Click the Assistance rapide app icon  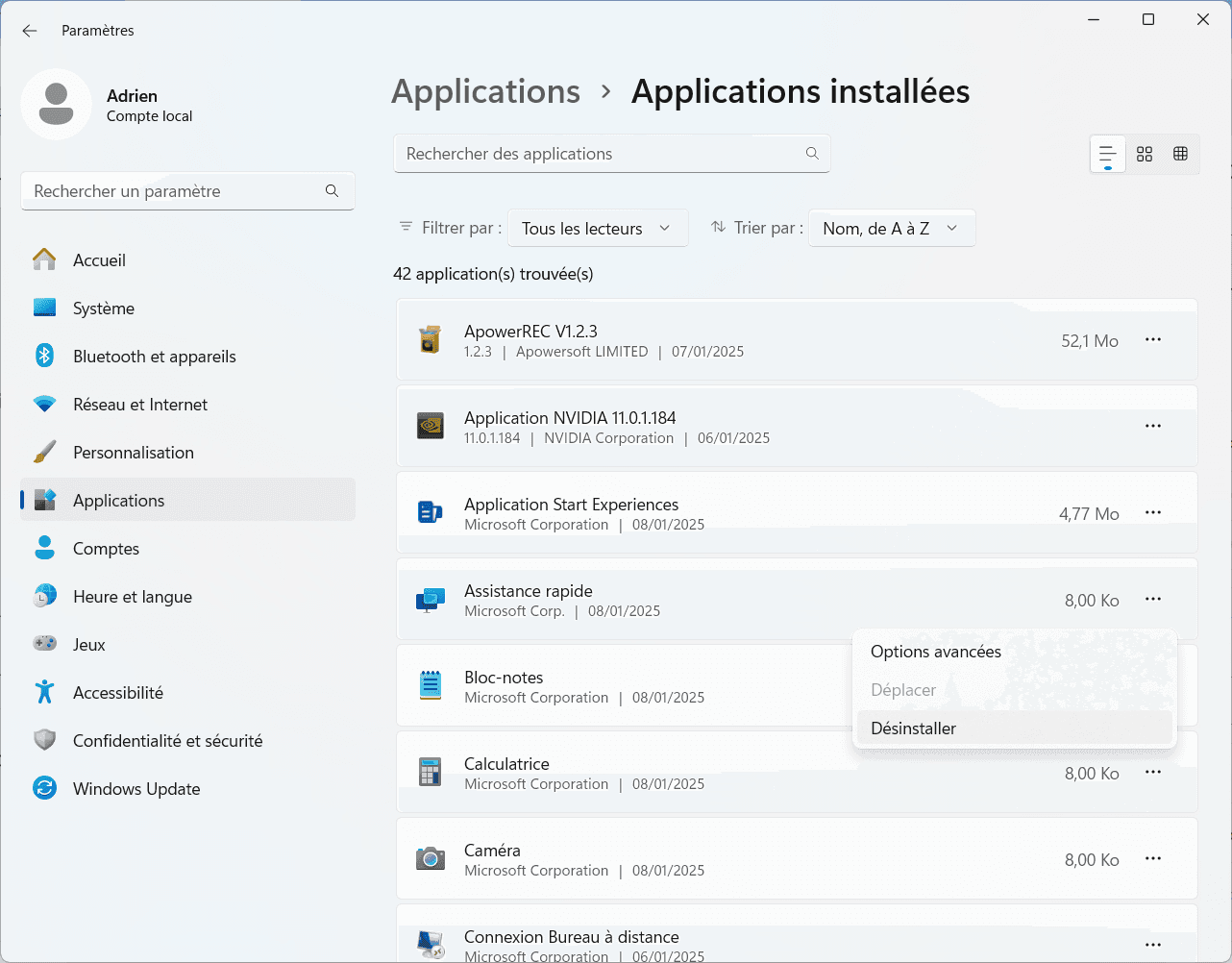coord(430,600)
